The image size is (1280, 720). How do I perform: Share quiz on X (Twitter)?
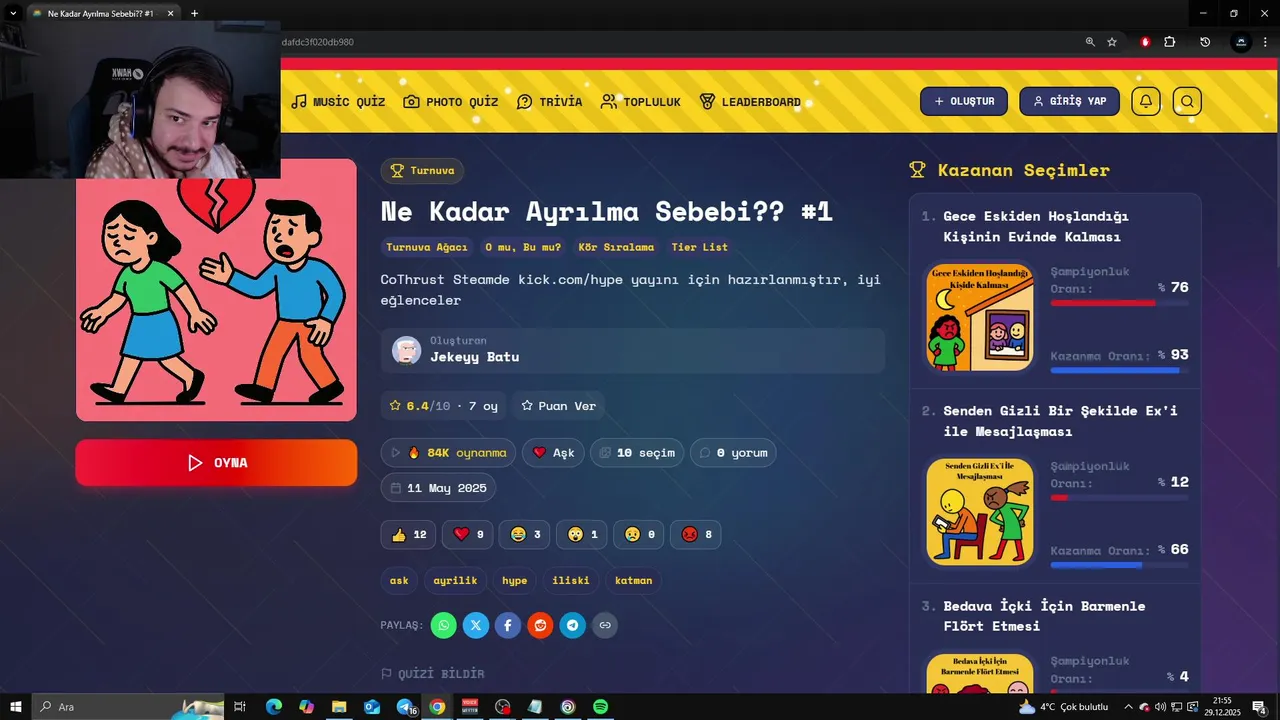pos(476,626)
